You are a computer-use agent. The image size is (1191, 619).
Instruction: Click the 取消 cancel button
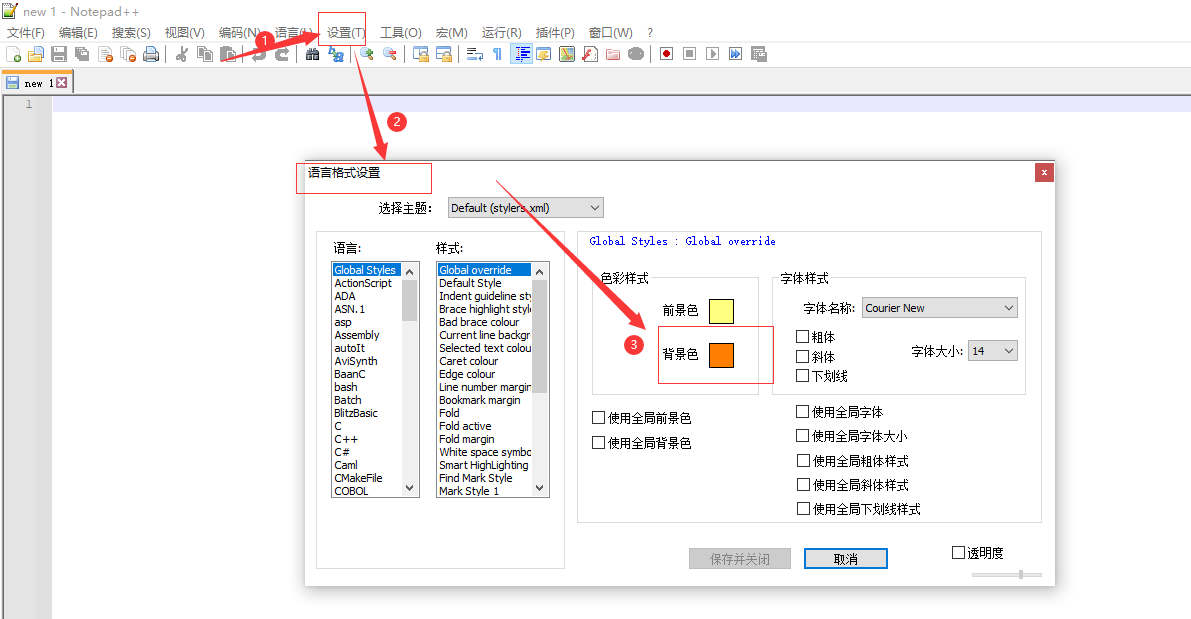click(845, 558)
